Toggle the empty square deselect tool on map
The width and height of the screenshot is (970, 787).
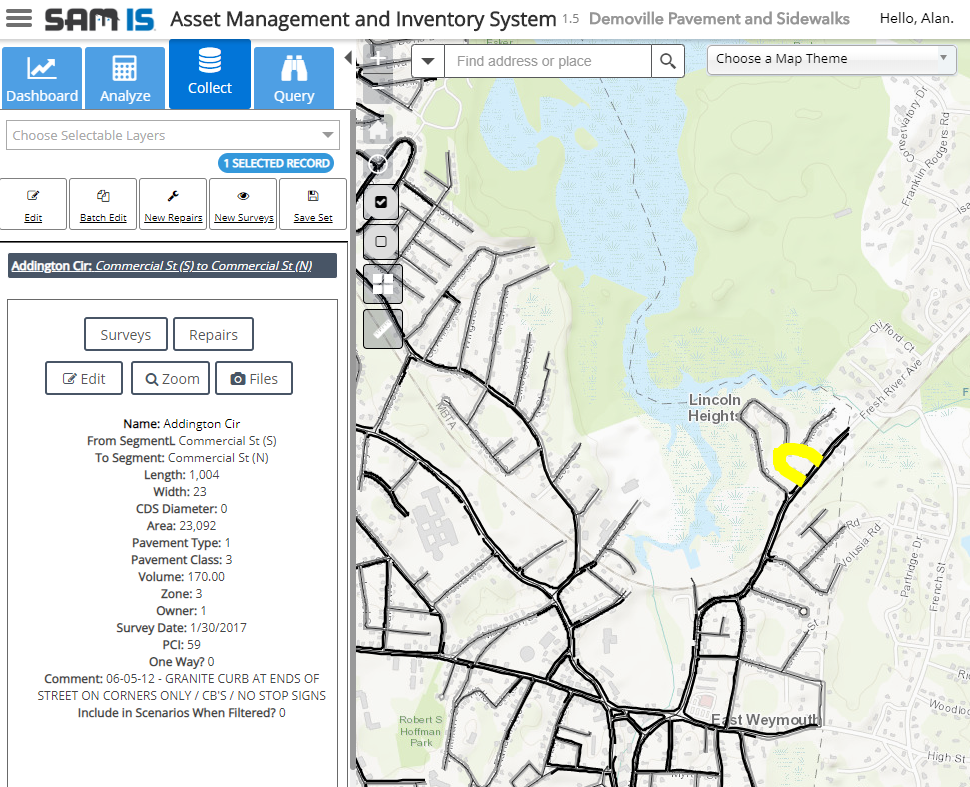380,241
